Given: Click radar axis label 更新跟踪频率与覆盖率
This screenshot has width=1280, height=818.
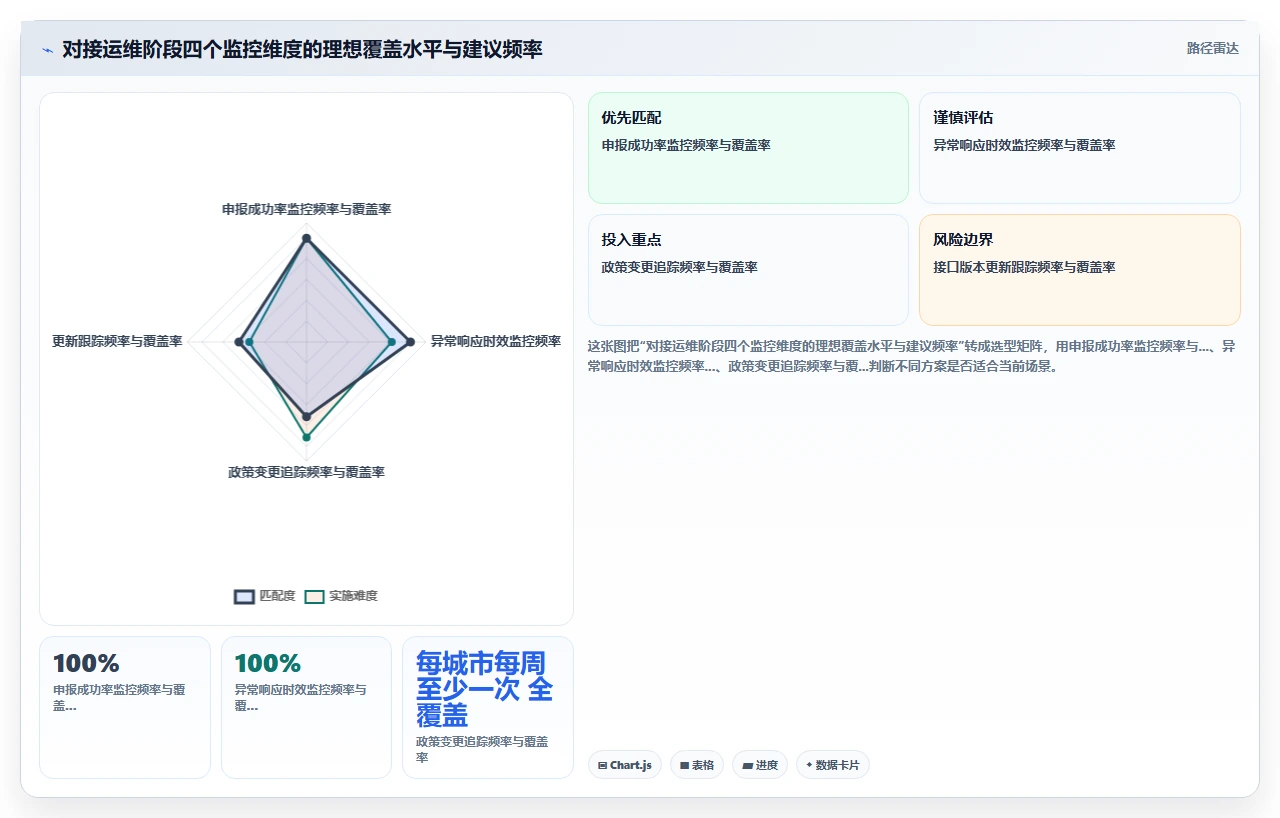Looking at the screenshot, I should (117, 341).
